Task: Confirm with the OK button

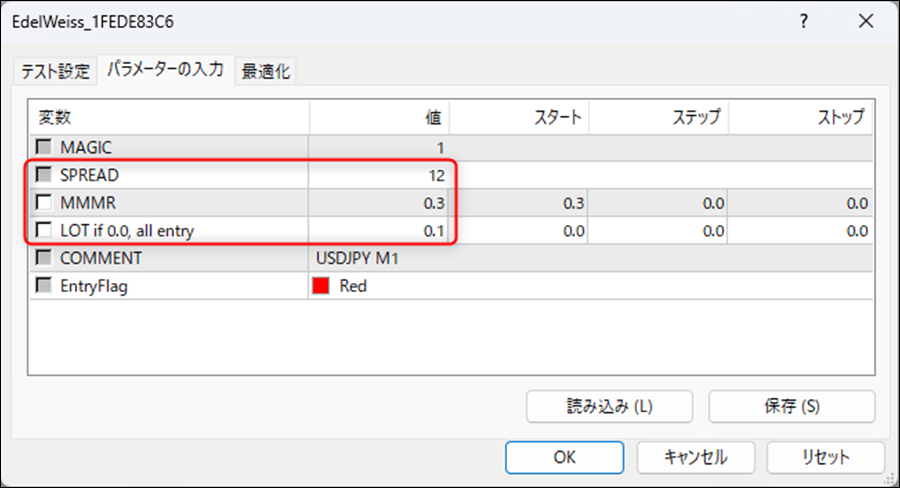Action: point(565,457)
